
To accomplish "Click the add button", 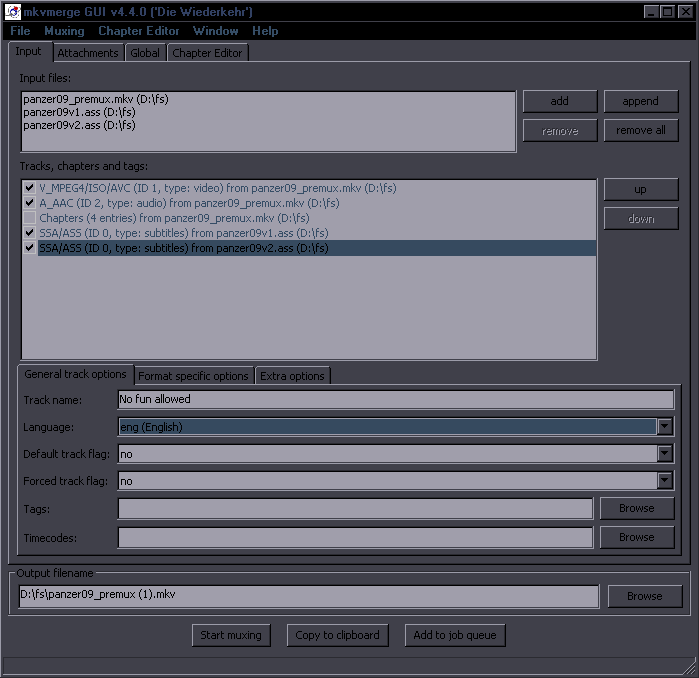I will pos(559,101).
